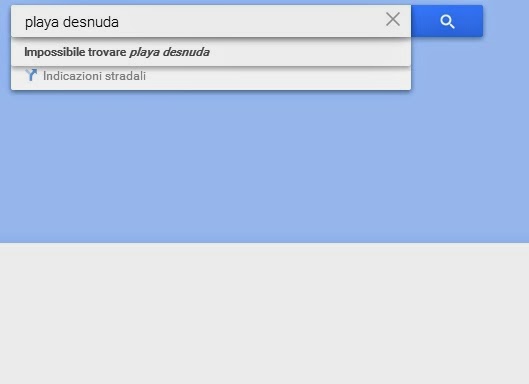Select the Impossibile trovare message row
The height and width of the screenshot is (384, 529).
[x=211, y=52]
